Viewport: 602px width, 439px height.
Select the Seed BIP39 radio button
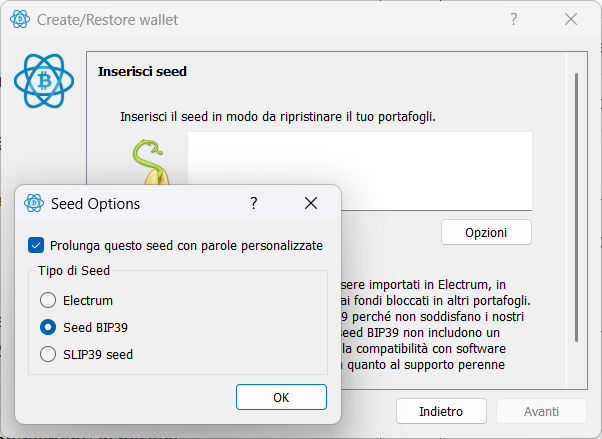(x=48, y=327)
